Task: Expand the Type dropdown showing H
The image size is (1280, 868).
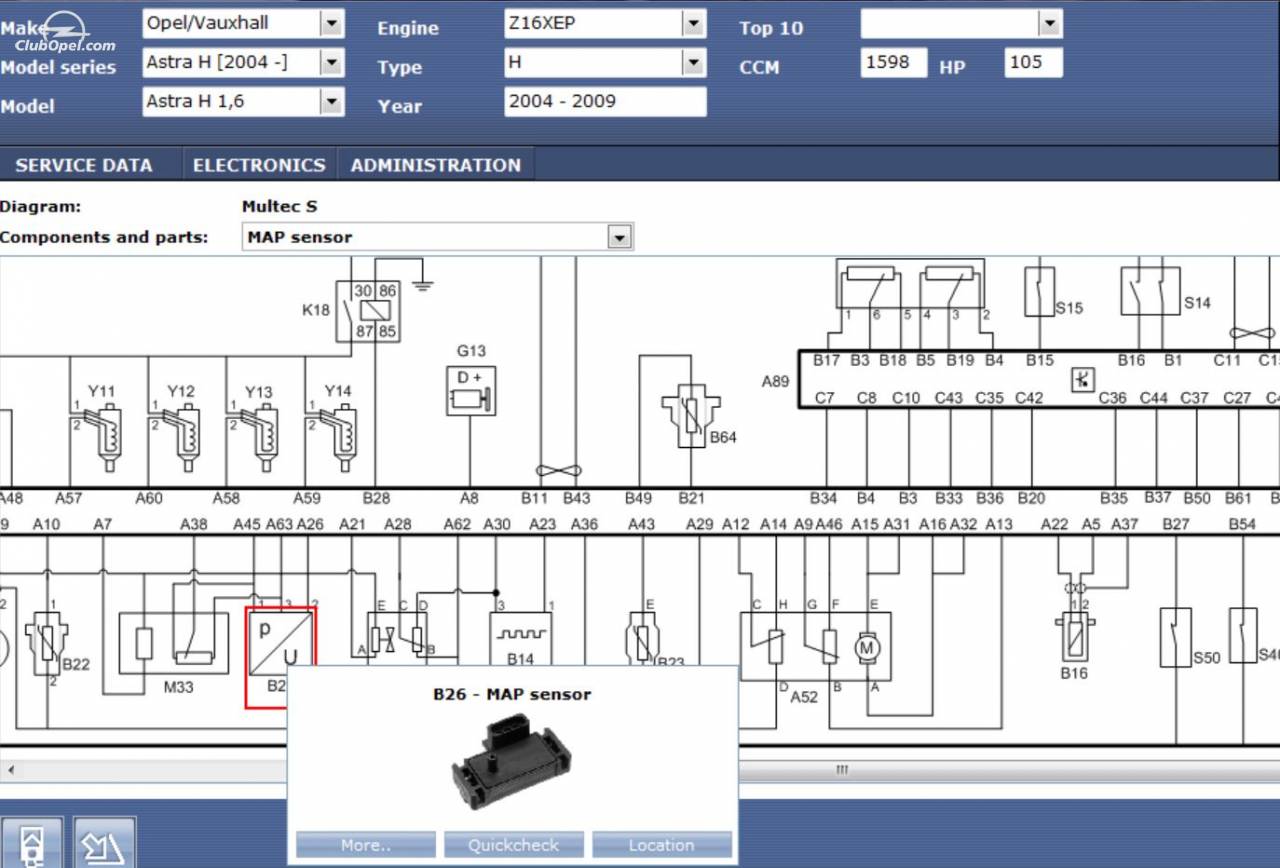Action: point(693,62)
